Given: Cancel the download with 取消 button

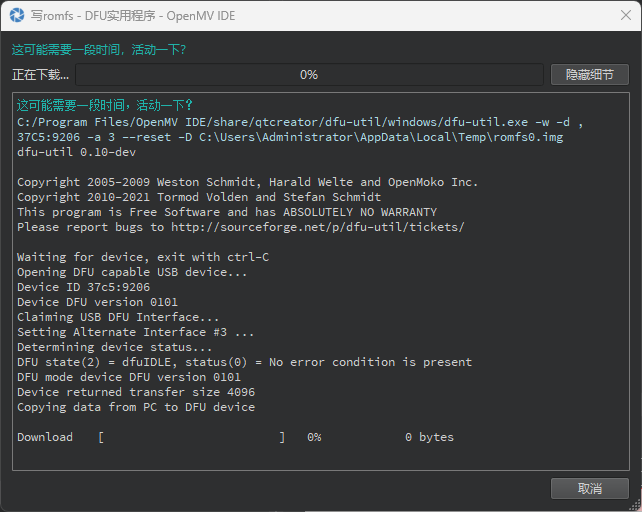Looking at the screenshot, I should tap(589, 488).
